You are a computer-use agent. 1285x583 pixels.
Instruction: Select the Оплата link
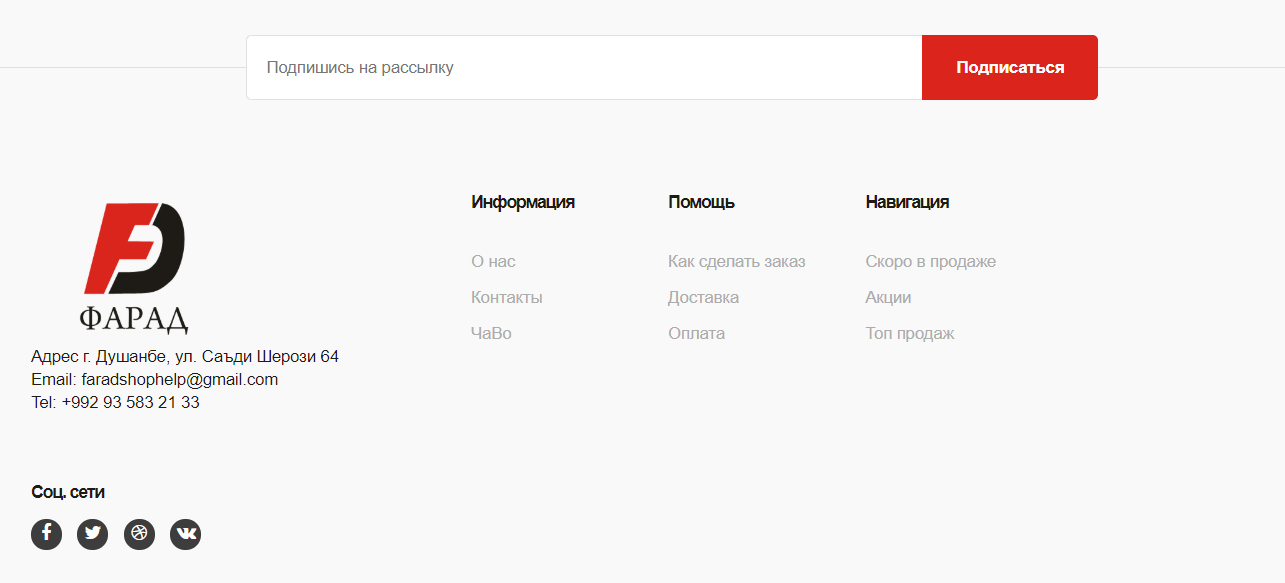(x=696, y=334)
